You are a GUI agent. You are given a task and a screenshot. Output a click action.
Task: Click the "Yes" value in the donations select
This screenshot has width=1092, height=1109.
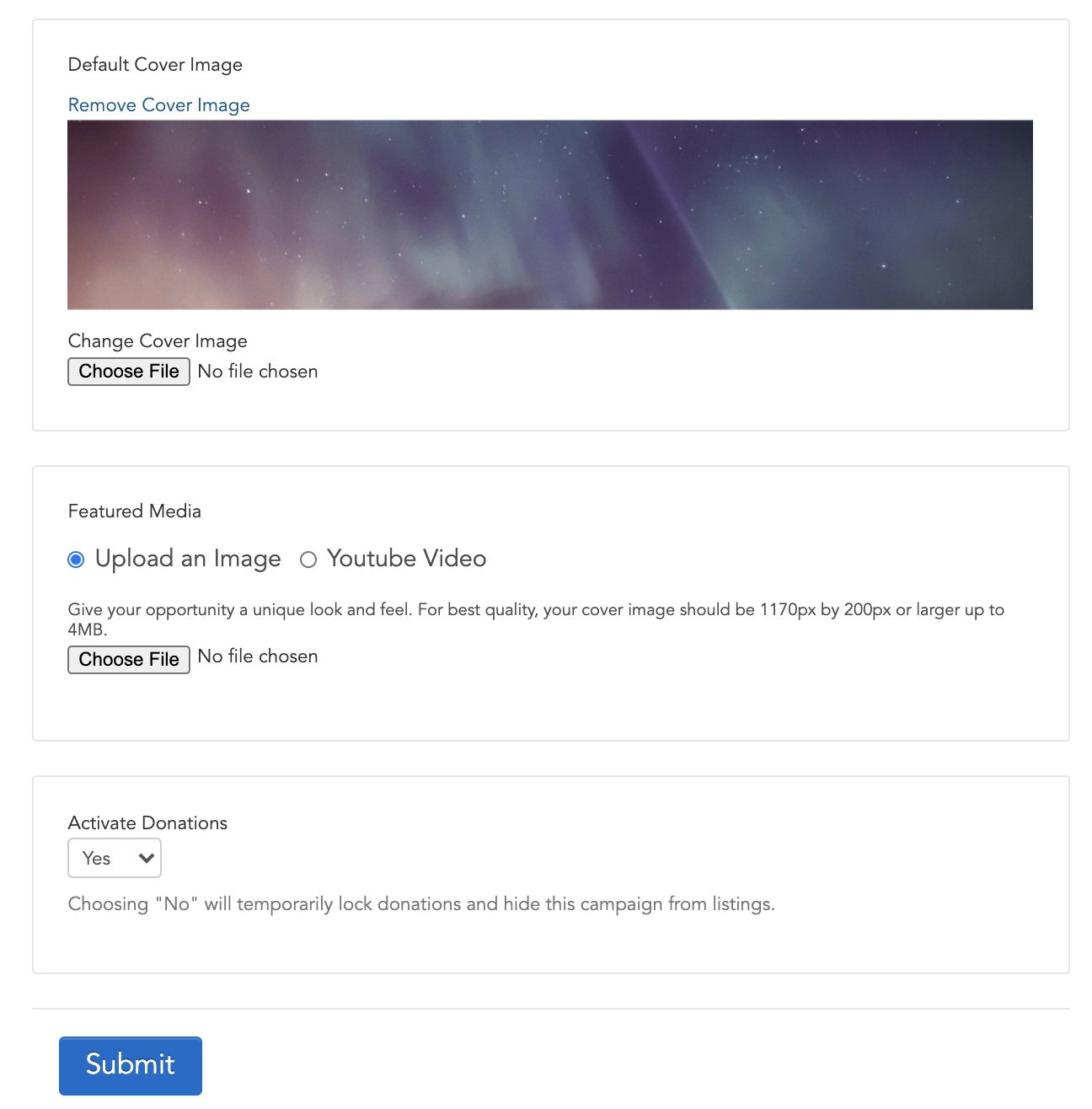click(97, 859)
